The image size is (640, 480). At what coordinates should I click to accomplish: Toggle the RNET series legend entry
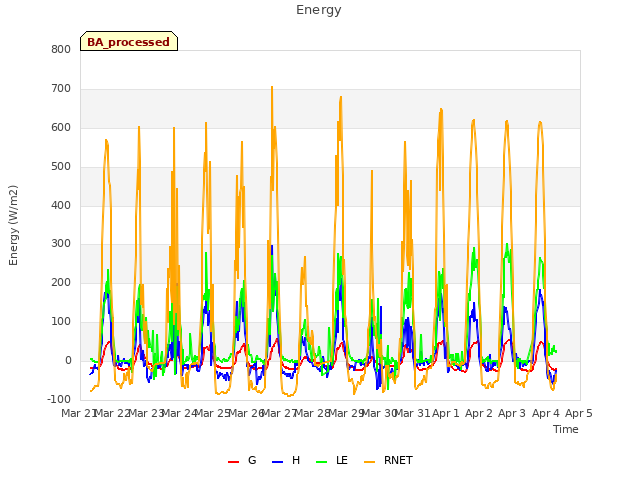click(388, 460)
